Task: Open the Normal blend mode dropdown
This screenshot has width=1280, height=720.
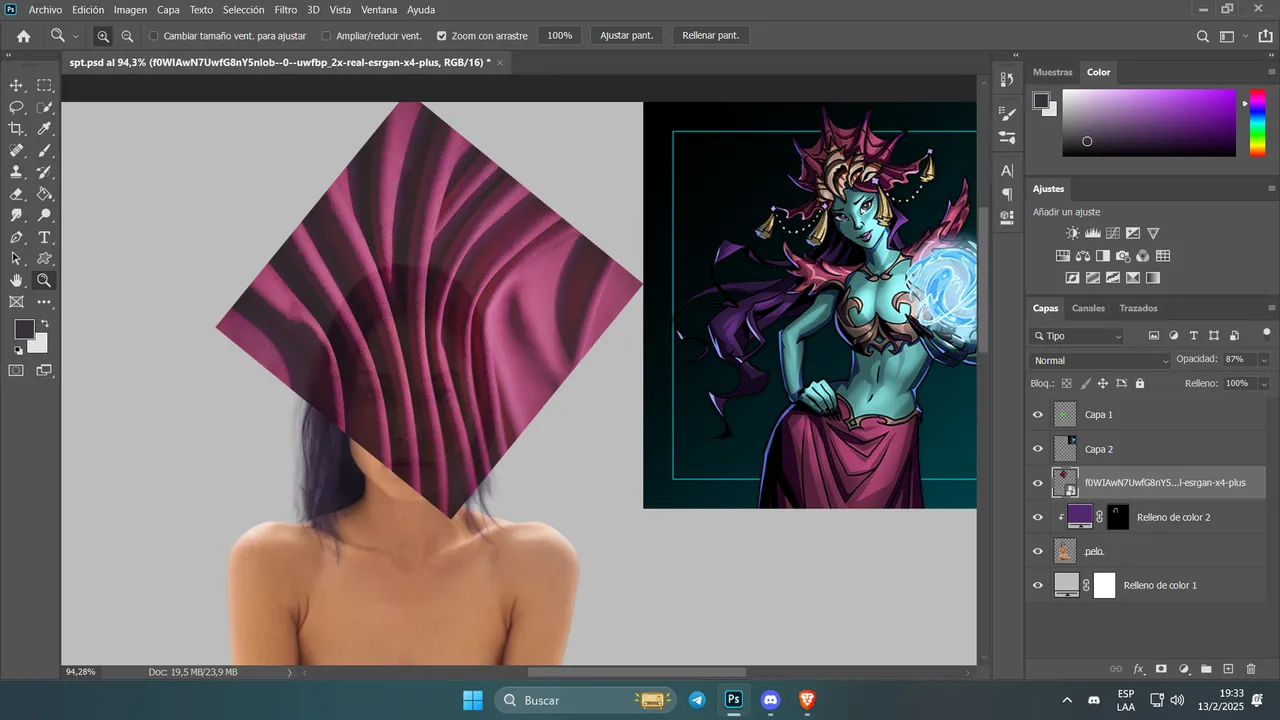Action: coord(1100,360)
